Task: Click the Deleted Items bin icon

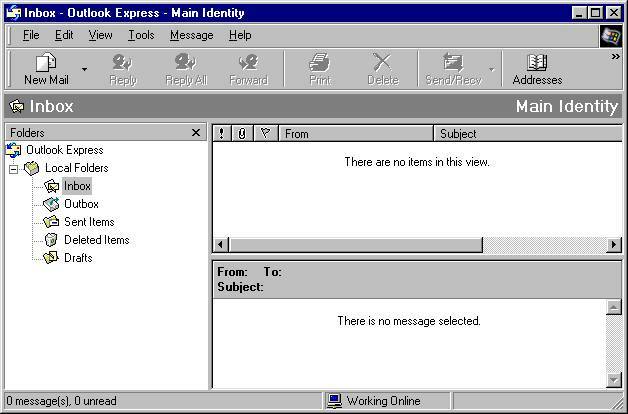Action: pos(51,239)
